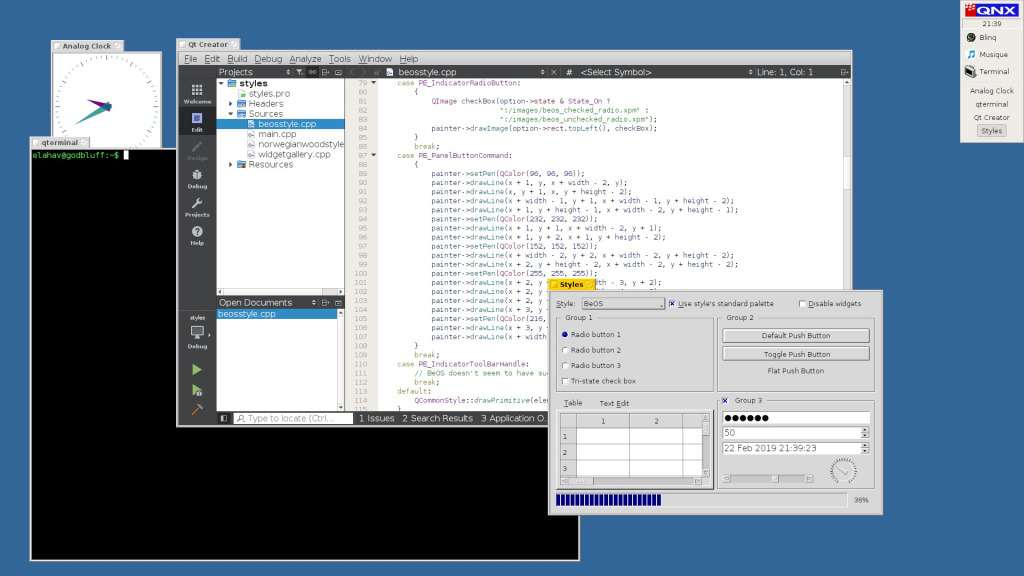Launch Musique from the QNX panel
The image size is (1024, 576).
987,54
